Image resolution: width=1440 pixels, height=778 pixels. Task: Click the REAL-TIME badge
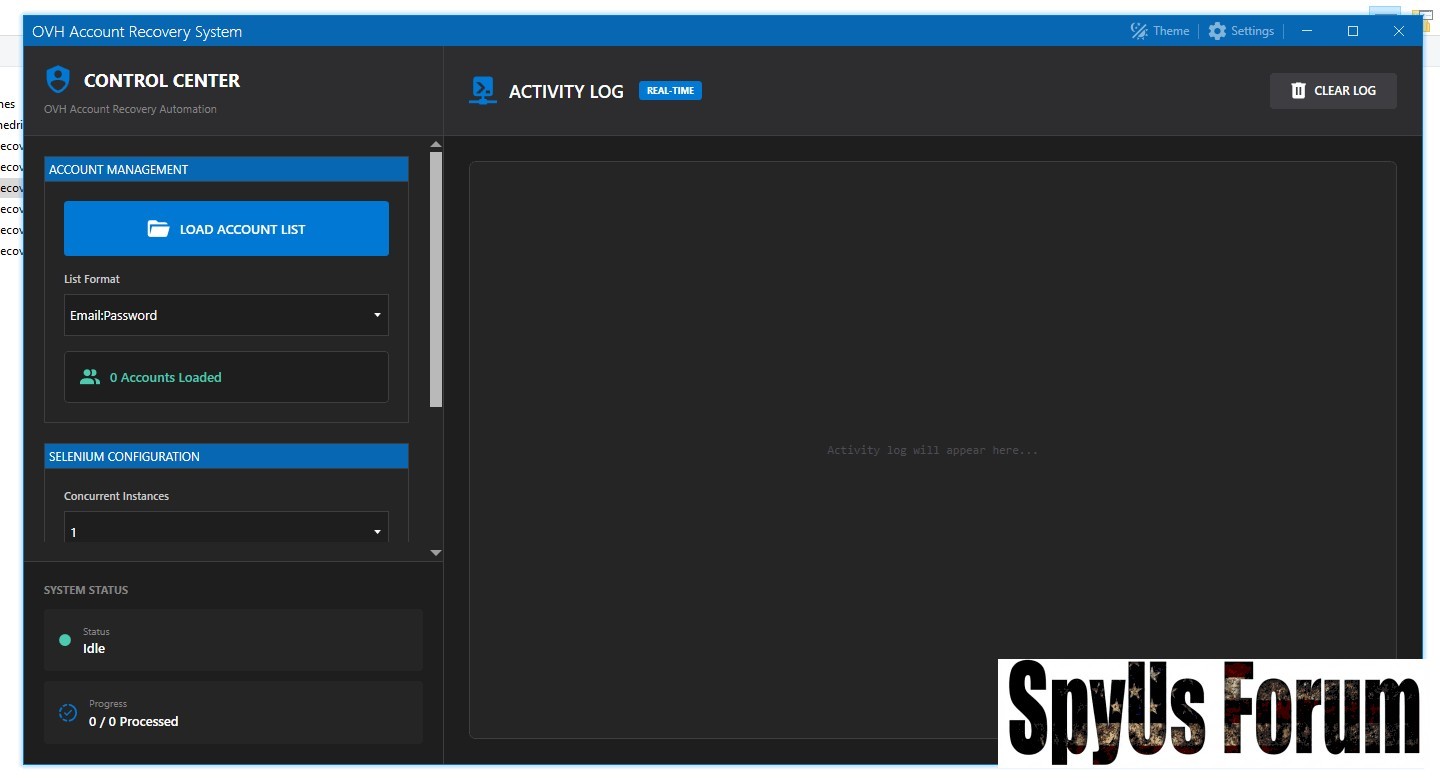click(670, 91)
